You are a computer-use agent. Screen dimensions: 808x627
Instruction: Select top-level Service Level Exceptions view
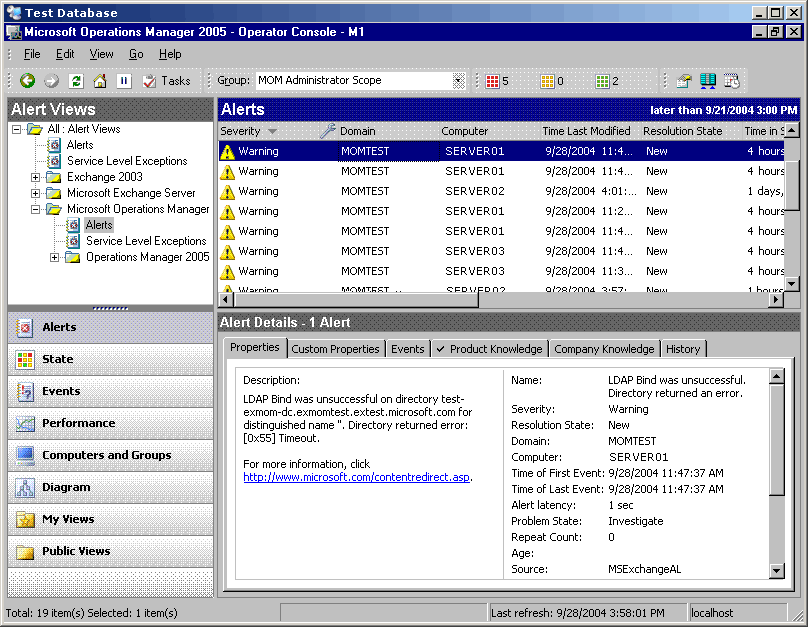[127, 161]
